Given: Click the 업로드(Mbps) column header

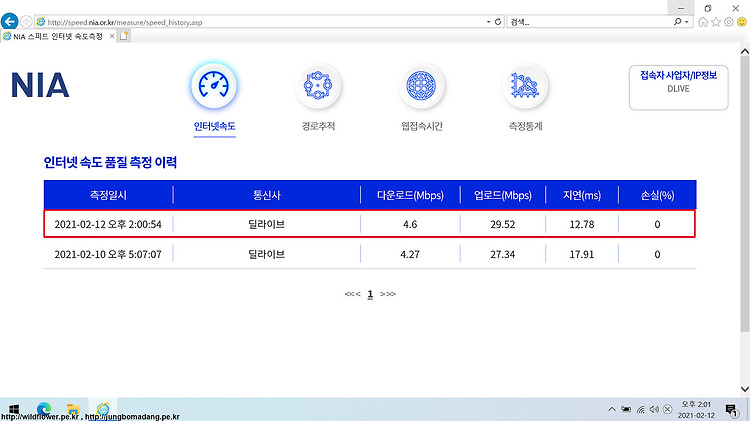Looking at the screenshot, I should point(503,195).
